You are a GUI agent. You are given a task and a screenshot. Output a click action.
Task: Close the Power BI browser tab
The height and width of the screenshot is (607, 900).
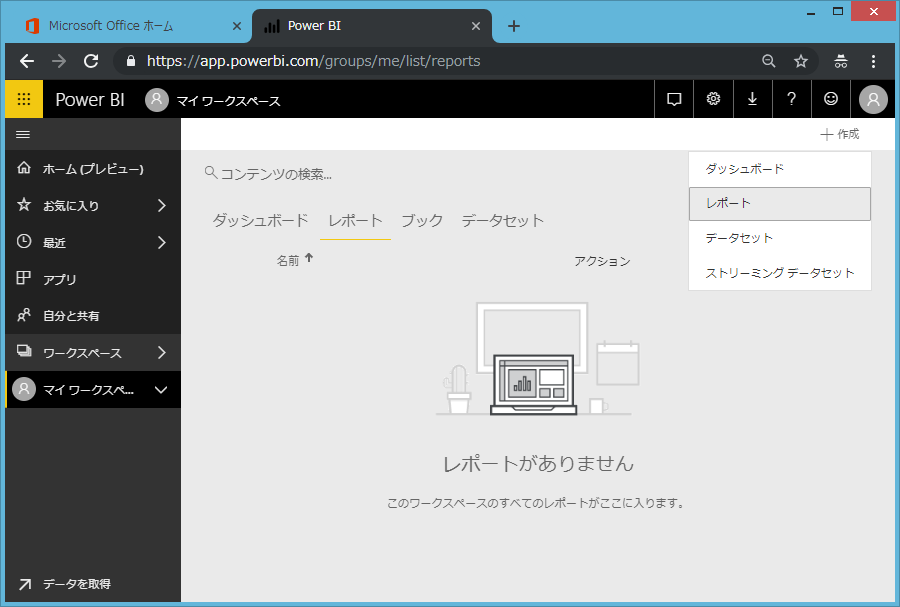click(476, 26)
